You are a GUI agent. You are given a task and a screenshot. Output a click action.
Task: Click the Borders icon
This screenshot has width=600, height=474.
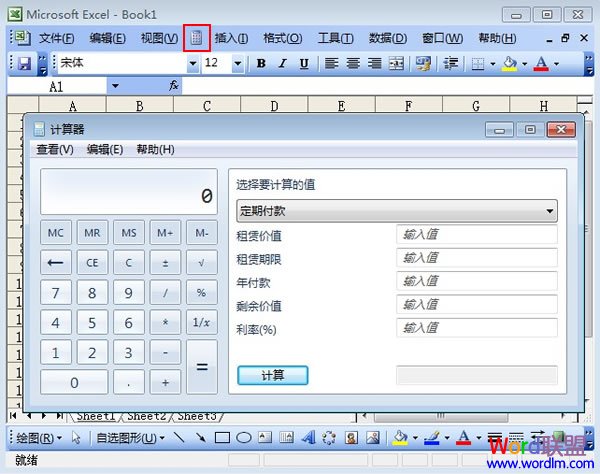pos(478,64)
